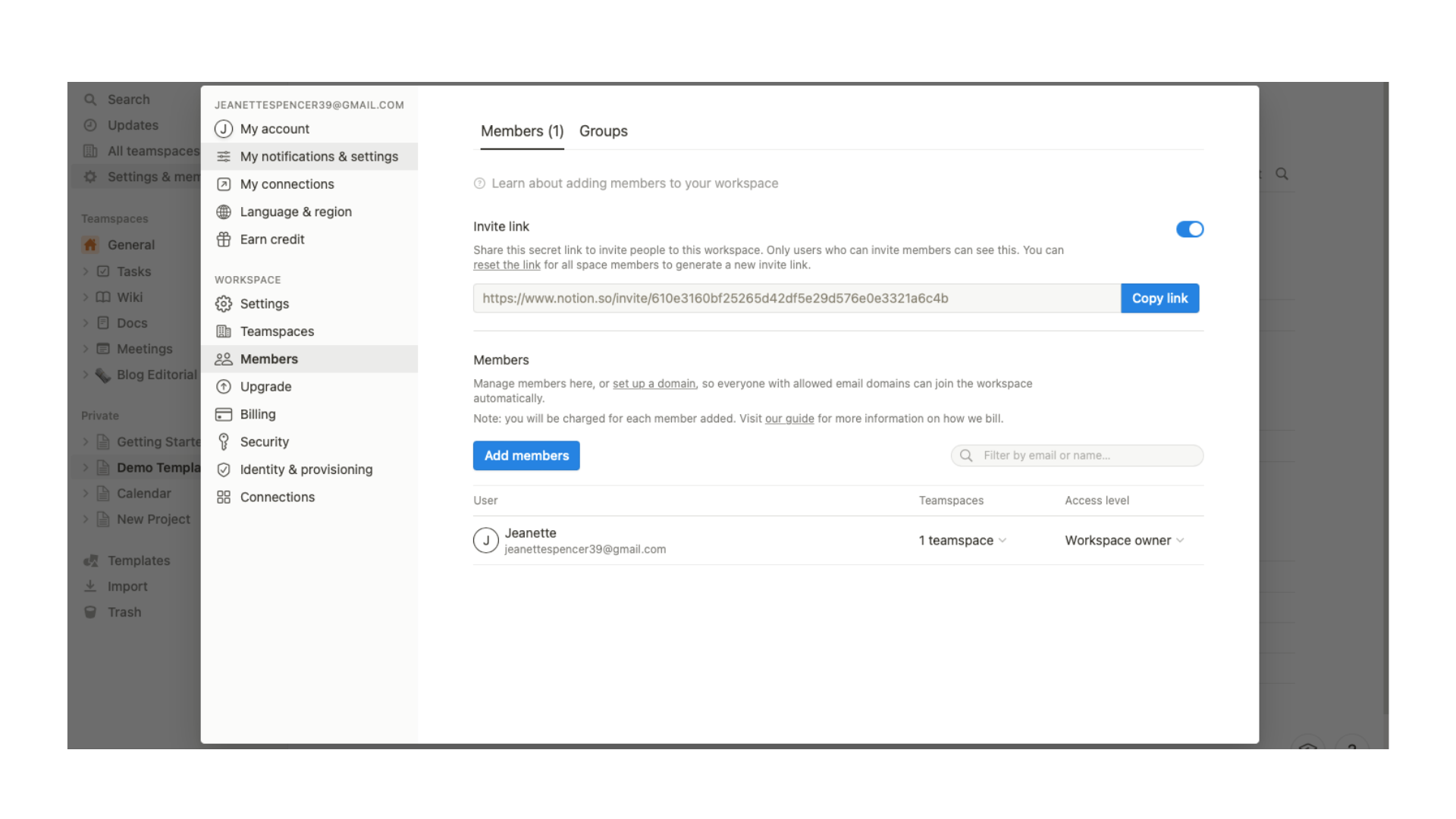Image resolution: width=1456 pixels, height=819 pixels.
Task: Open workspace Security settings
Action: tap(264, 441)
